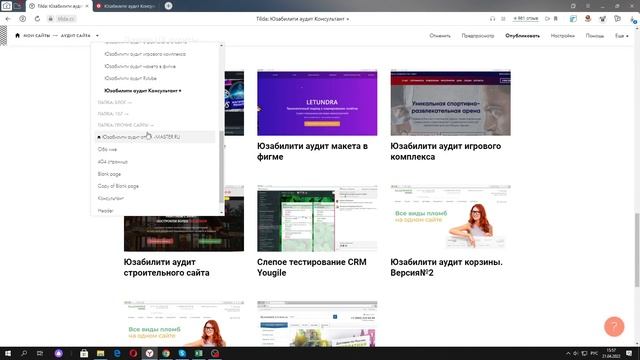Select Юзабилити аудит макета в фигме in dropdown
Viewport: 640px width, 360px height.
tap(140, 66)
